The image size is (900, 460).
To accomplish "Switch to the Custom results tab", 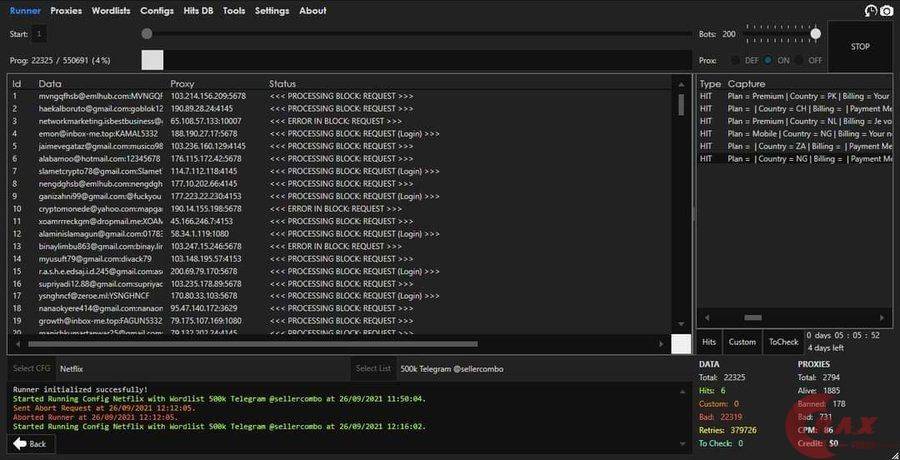I will point(742,342).
